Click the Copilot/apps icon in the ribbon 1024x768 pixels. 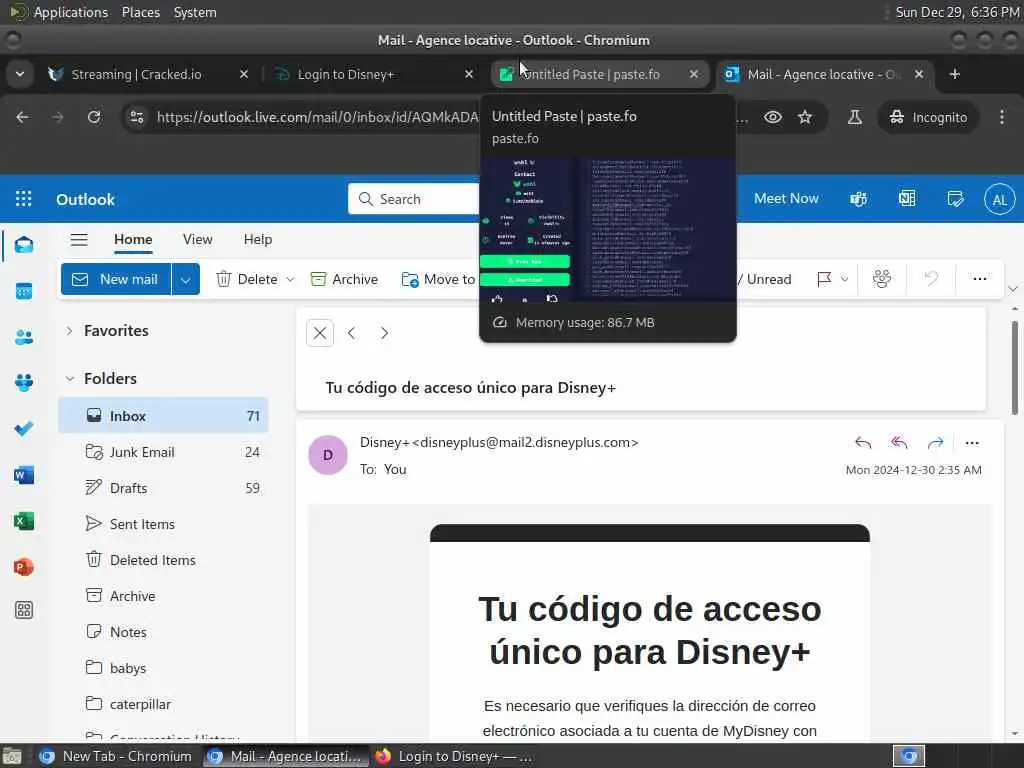click(882, 279)
